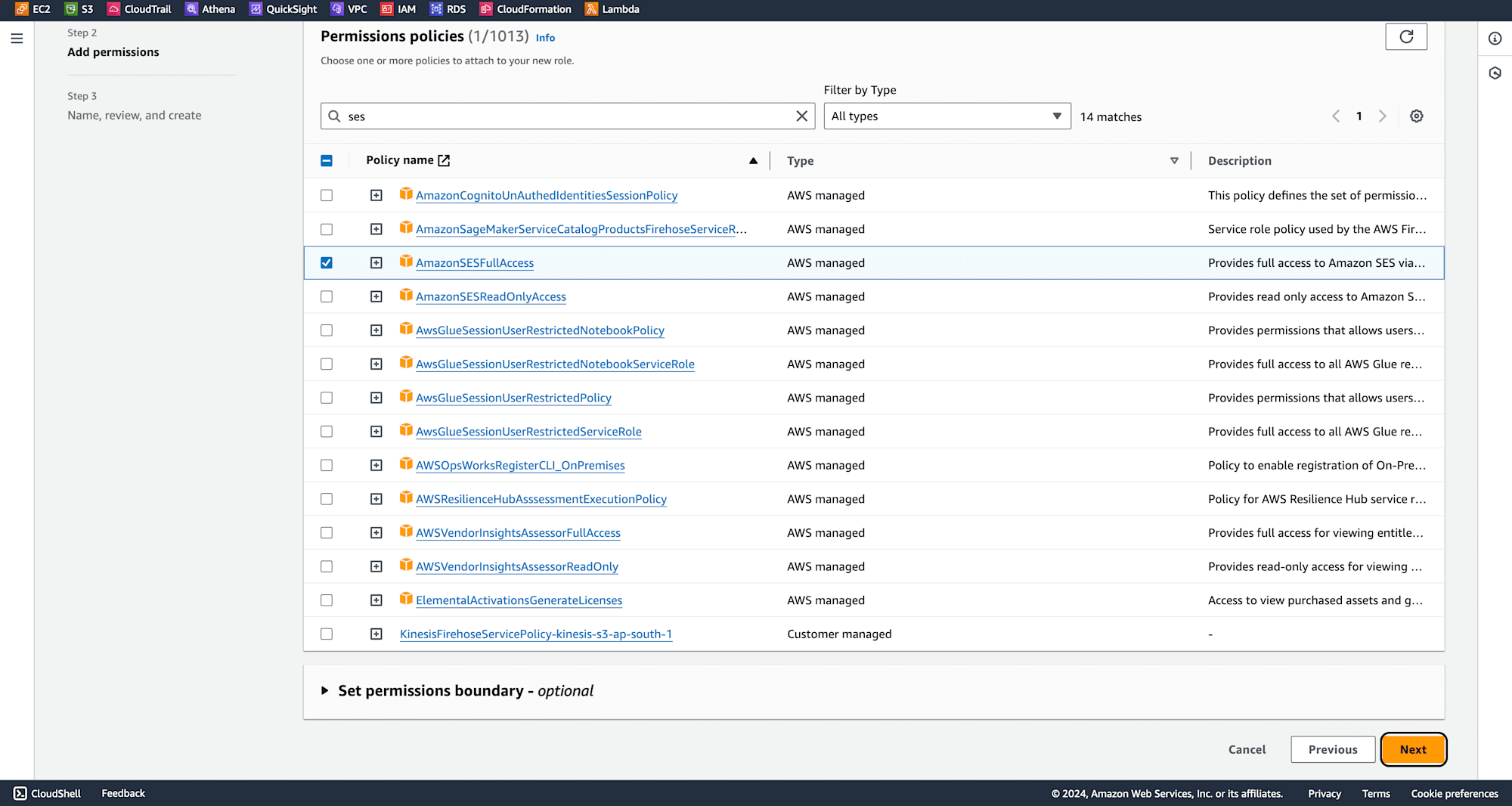Open the Athena service shortcut

pyautogui.click(x=211, y=9)
